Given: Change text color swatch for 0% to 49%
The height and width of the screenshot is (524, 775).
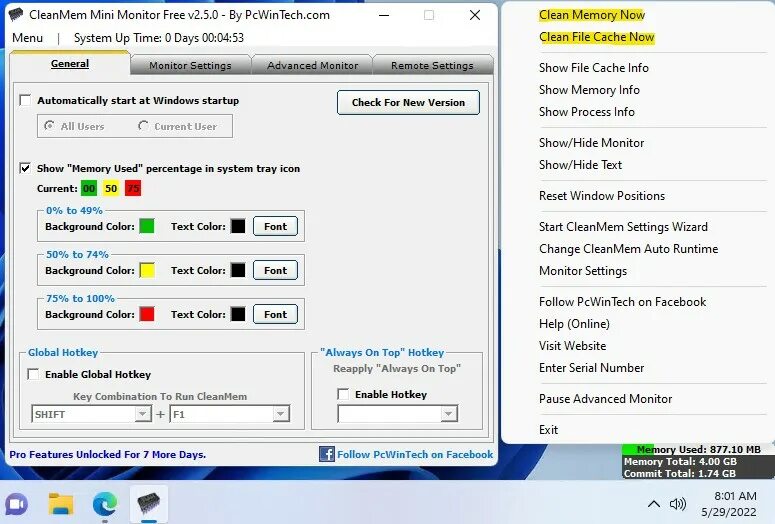Looking at the screenshot, I should point(238,226).
